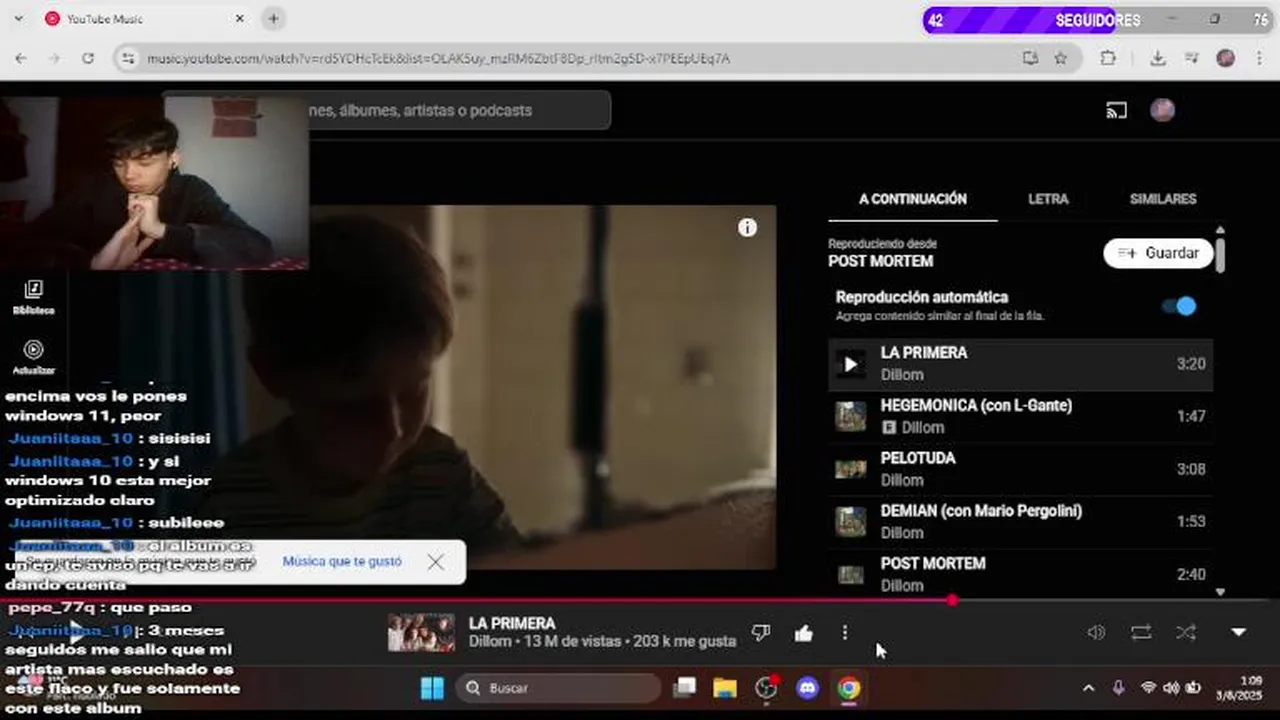Like the song LA PRIMERA

tap(804, 632)
